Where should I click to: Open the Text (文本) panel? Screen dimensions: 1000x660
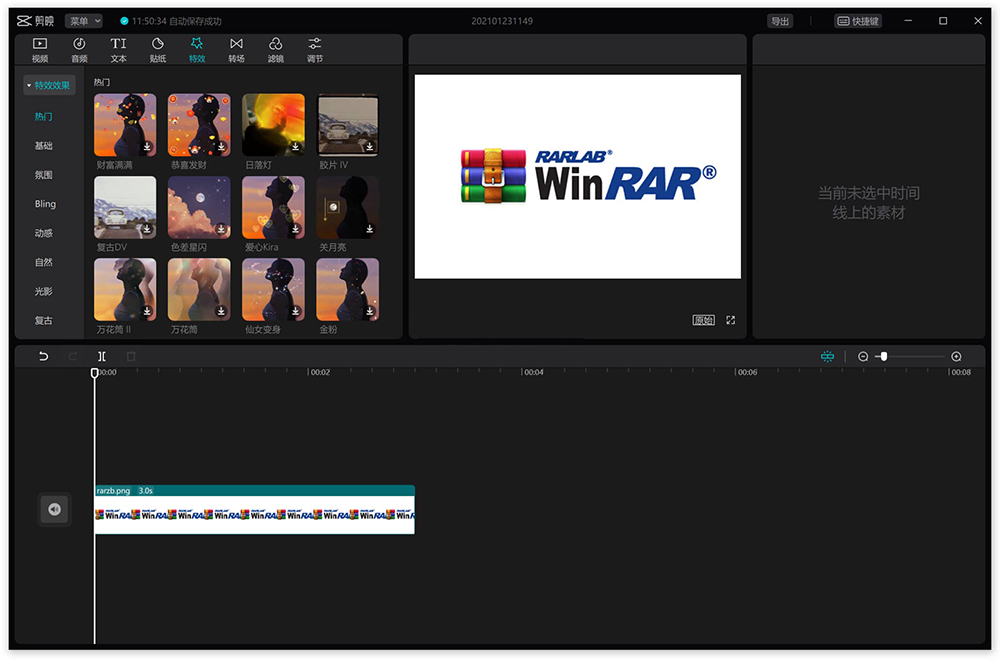pos(118,49)
